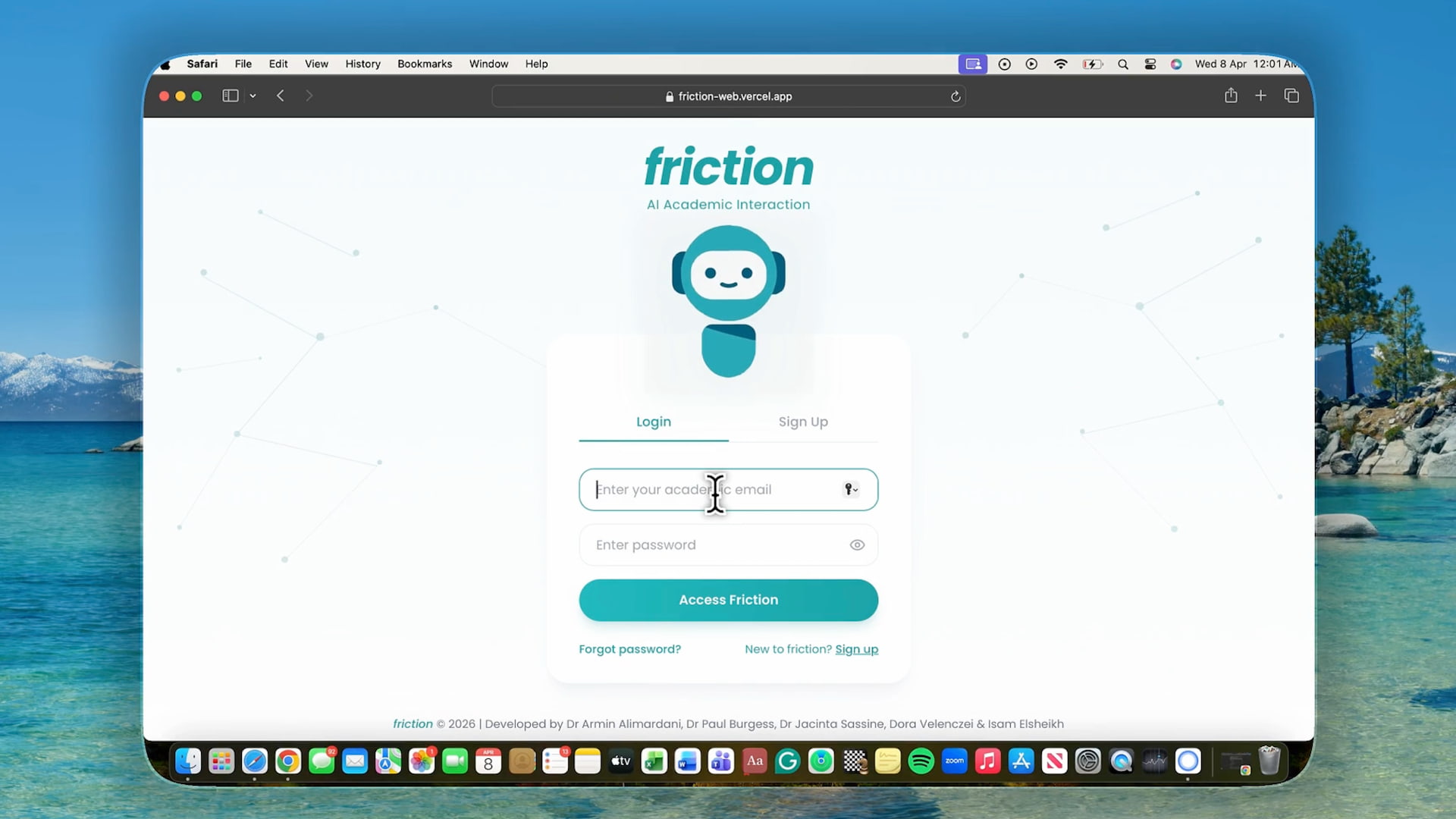Open the Wi-Fi status menu
The height and width of the screenshot is (819, 1456).
pos(1061,64)
